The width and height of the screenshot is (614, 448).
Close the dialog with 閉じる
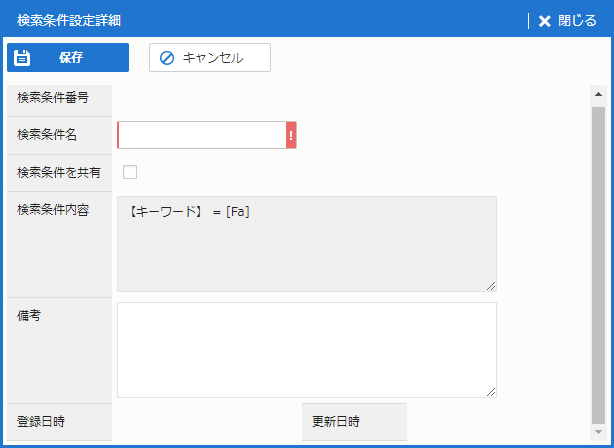[567, 20]
